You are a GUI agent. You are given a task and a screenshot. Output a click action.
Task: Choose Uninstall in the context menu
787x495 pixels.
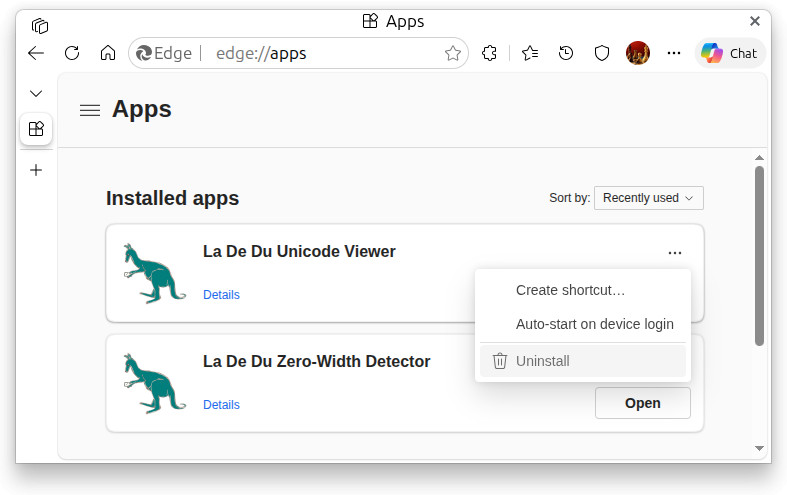(x=583, y=361)
